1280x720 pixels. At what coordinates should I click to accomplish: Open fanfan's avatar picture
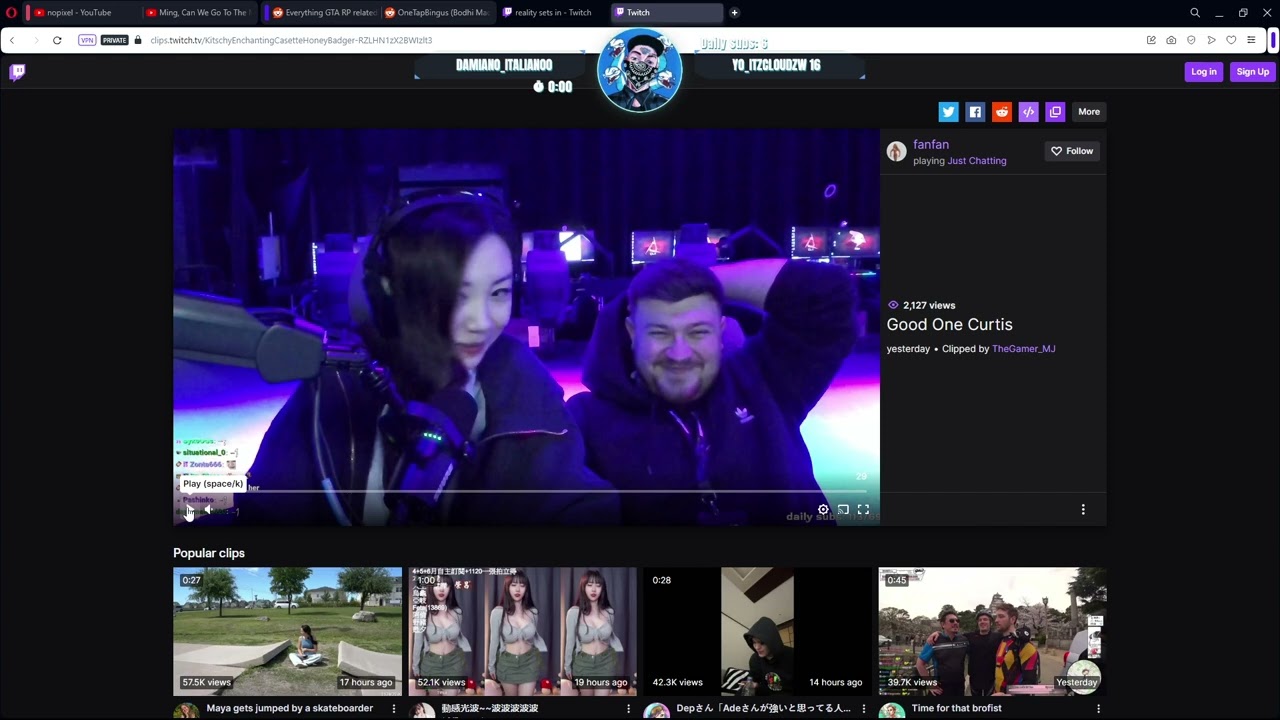[x=896, y=151]
